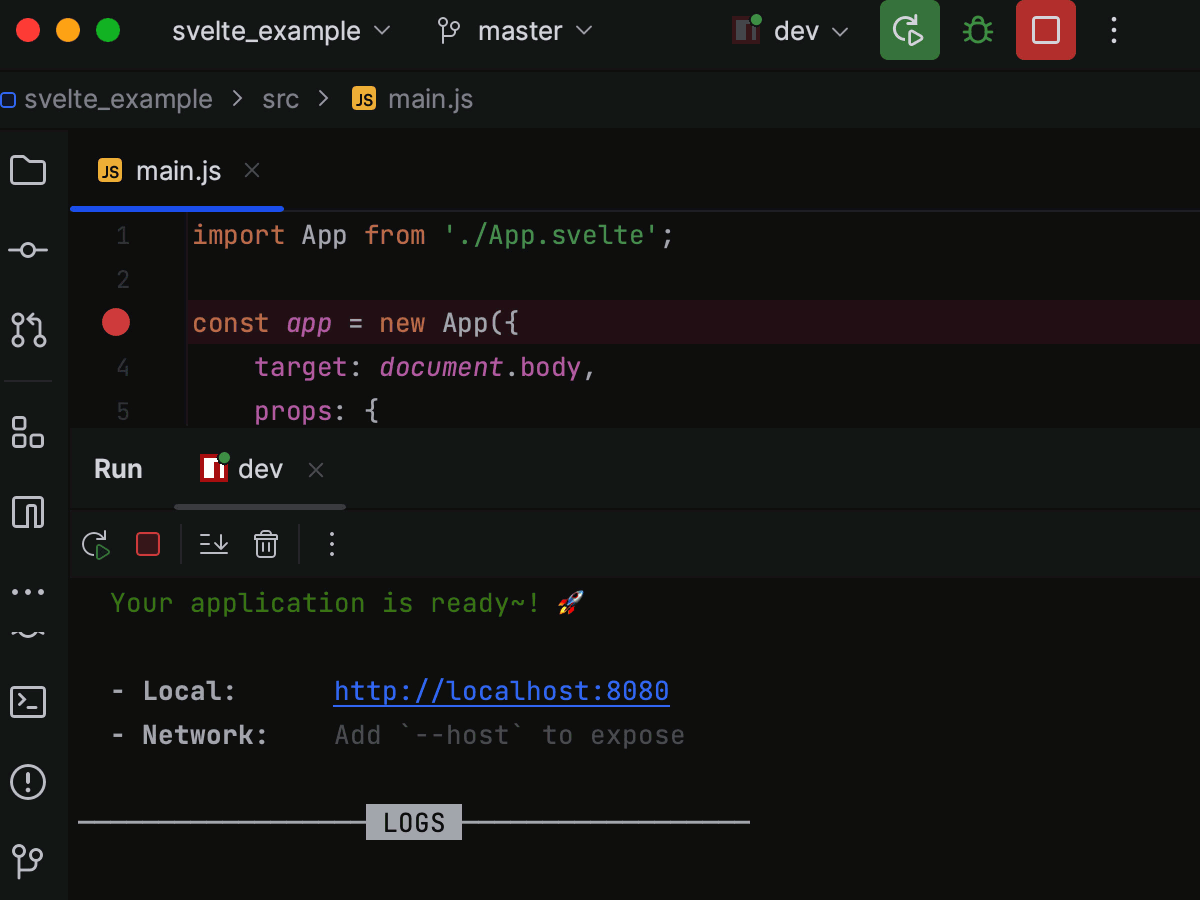Rerun the dev configuration in title bar
This screenshot has height=900, width=1200.
(909, 31)
